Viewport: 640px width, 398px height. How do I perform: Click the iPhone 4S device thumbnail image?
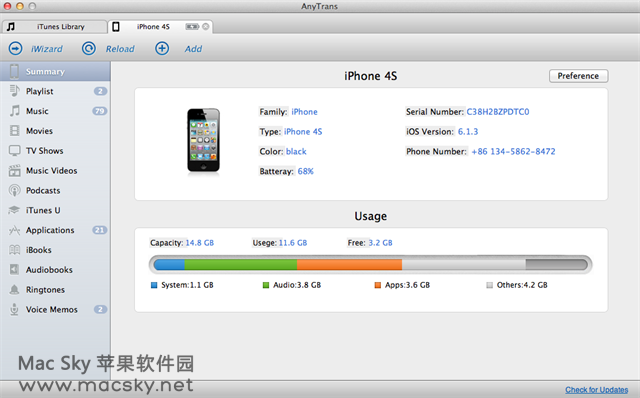tap(203, 140)
